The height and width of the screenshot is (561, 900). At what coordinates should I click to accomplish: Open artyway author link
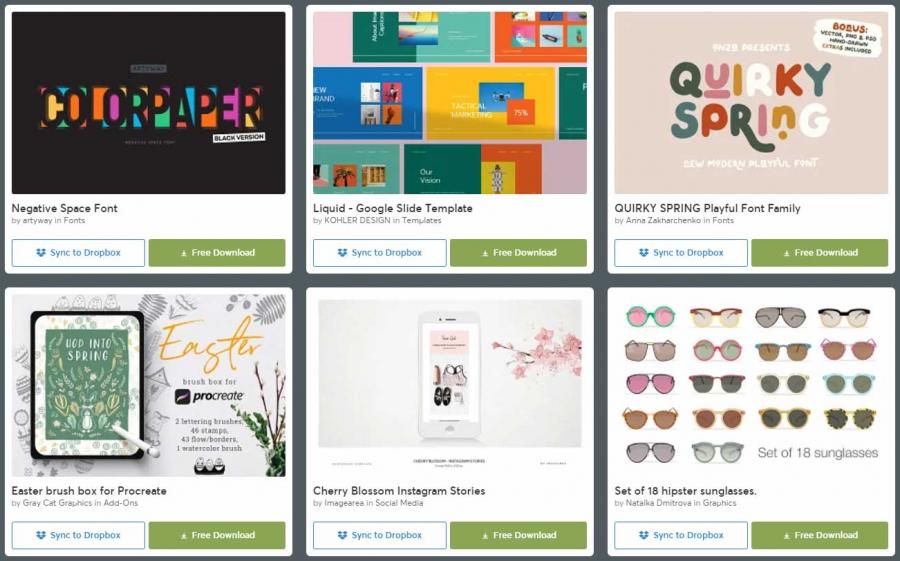click(x=37, y=220)
